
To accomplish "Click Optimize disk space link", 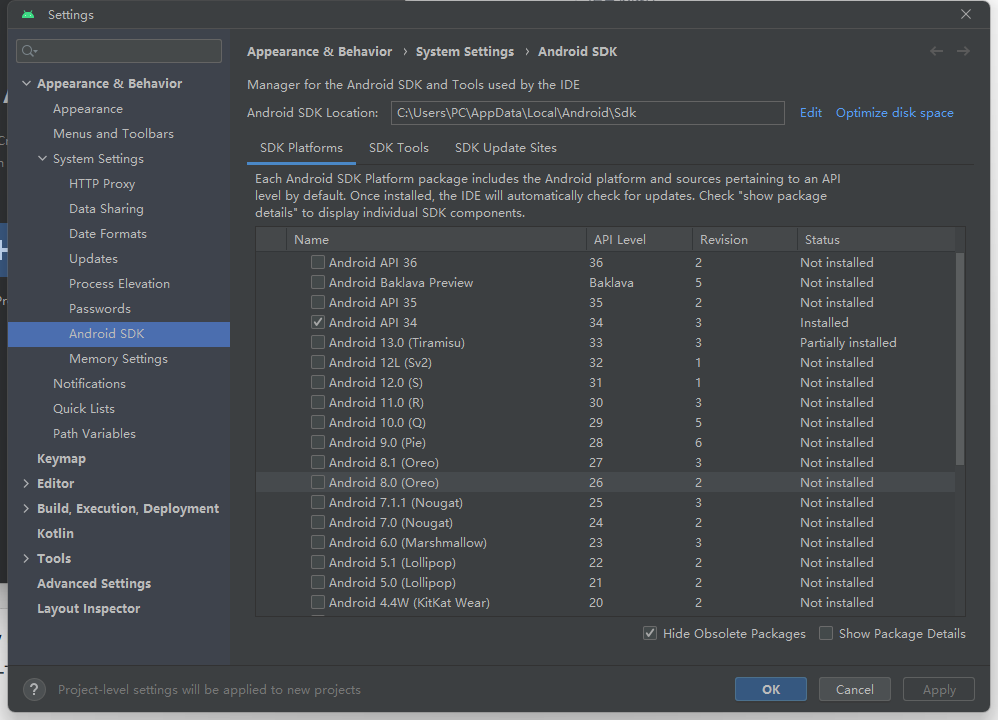I will coord(894,113).
